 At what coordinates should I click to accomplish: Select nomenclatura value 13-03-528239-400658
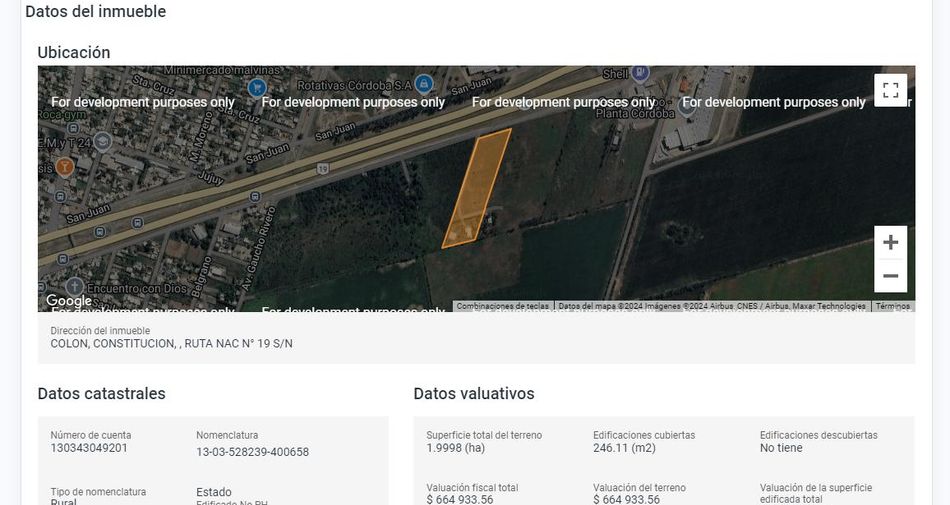click(x=253, y=452)
